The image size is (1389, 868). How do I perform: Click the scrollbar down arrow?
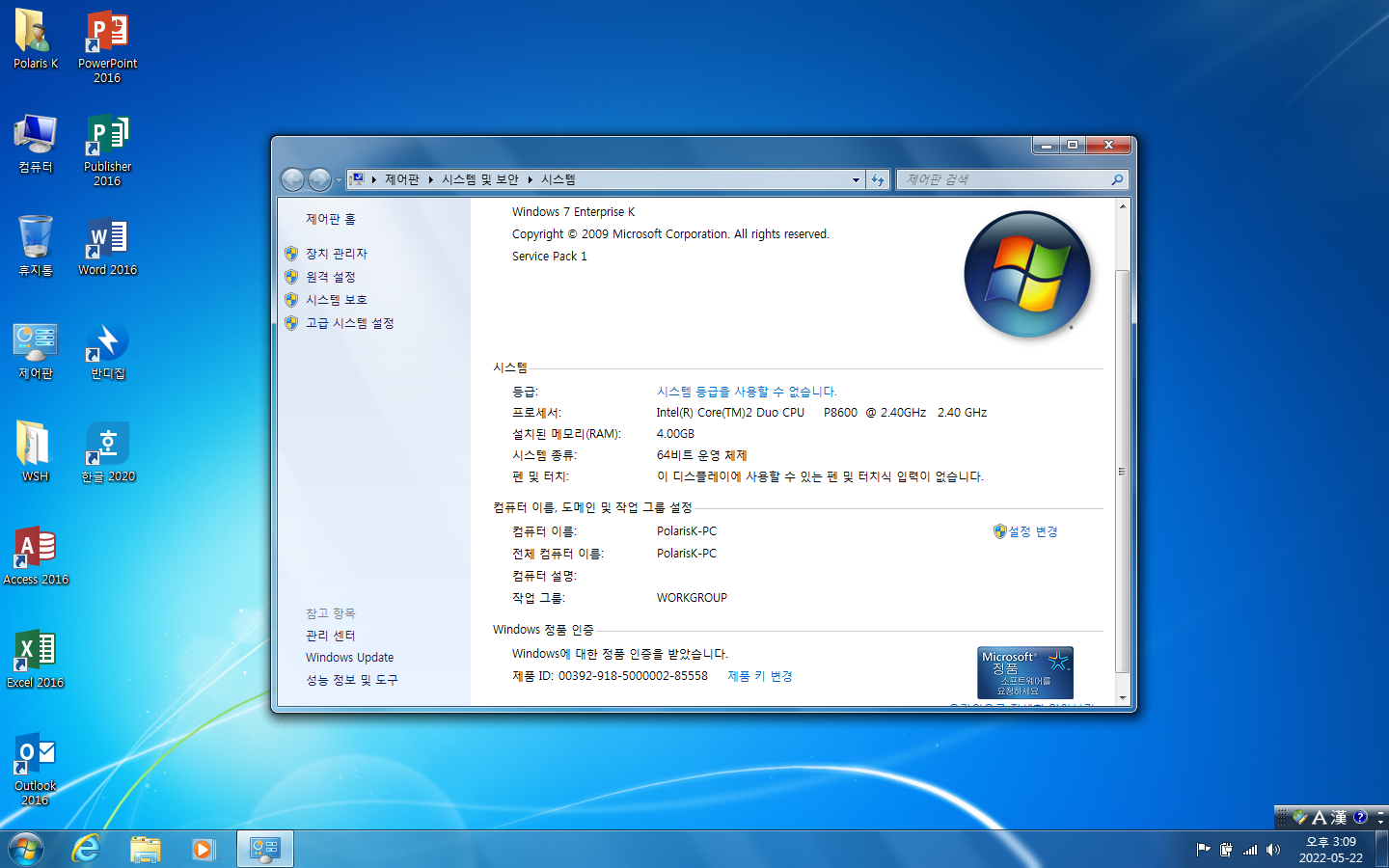click(x=1123, y=698)
